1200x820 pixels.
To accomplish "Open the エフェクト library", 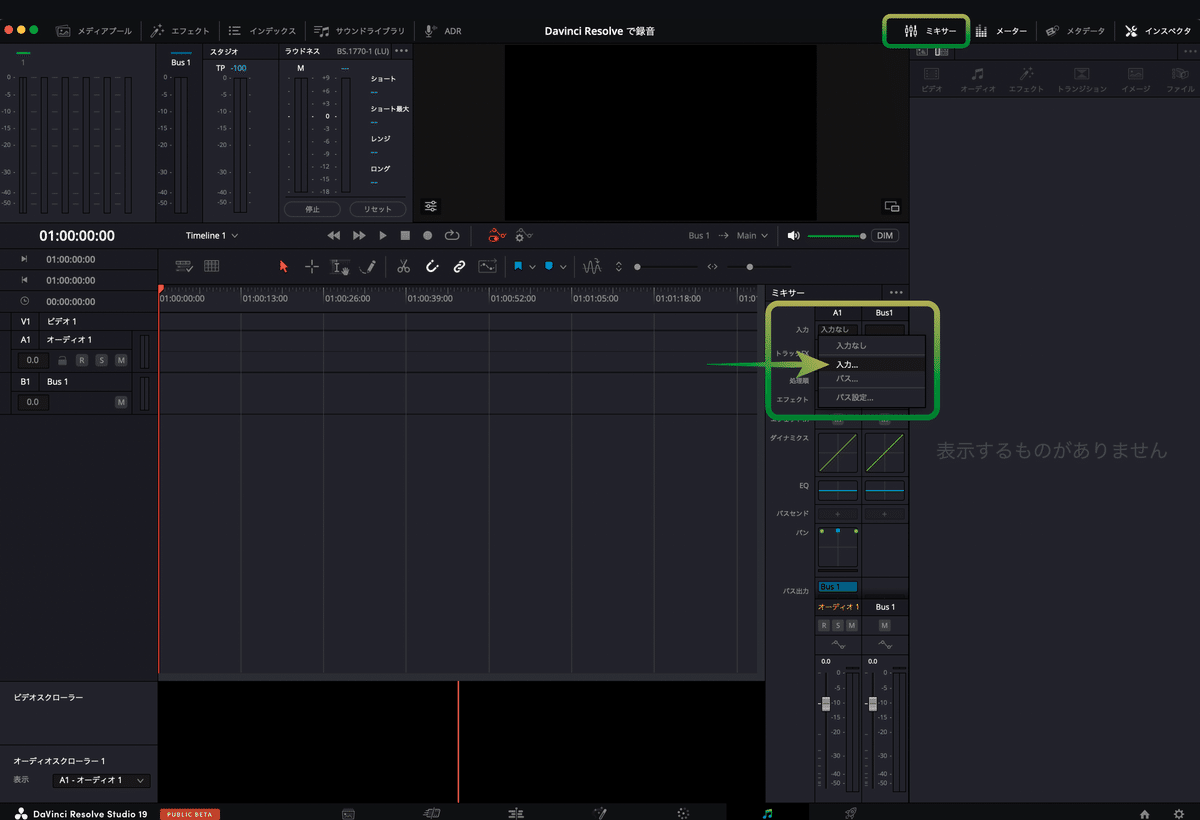I will (x=180, y=30).
